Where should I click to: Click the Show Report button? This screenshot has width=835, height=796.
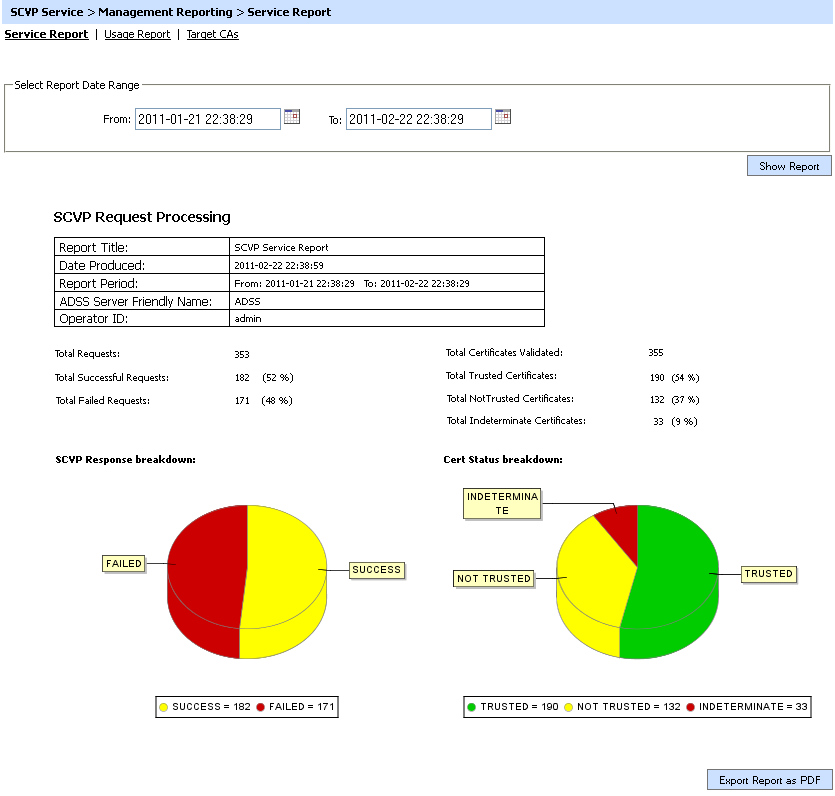788,166
